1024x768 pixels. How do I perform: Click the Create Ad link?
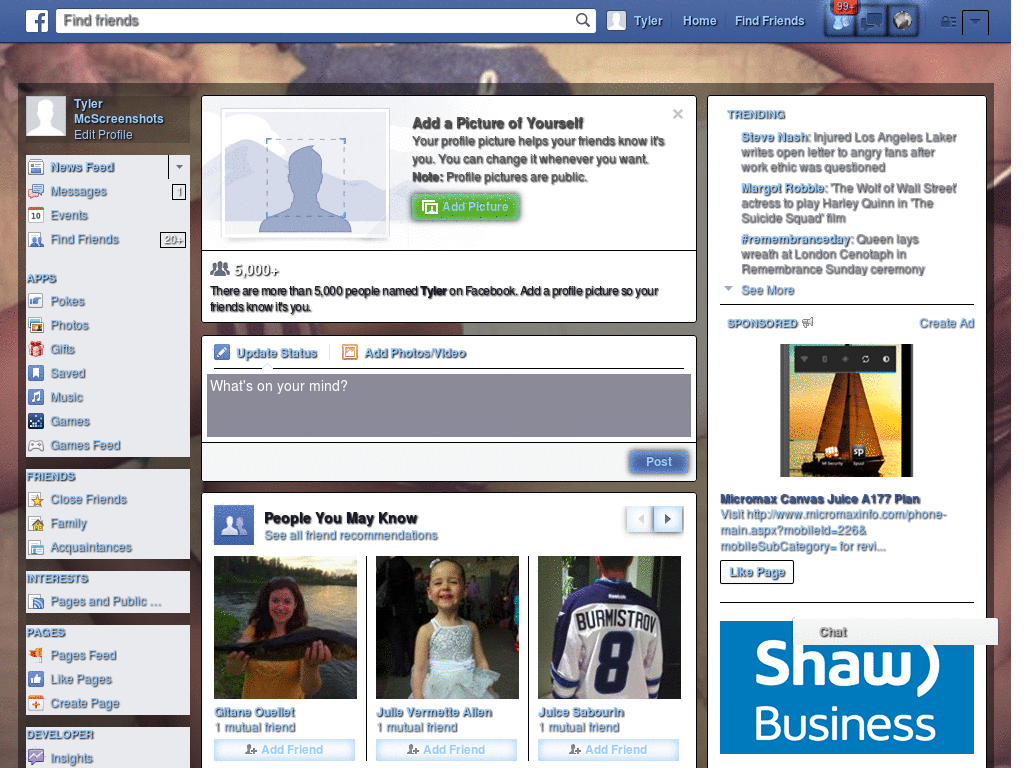[x=946, y=323]
